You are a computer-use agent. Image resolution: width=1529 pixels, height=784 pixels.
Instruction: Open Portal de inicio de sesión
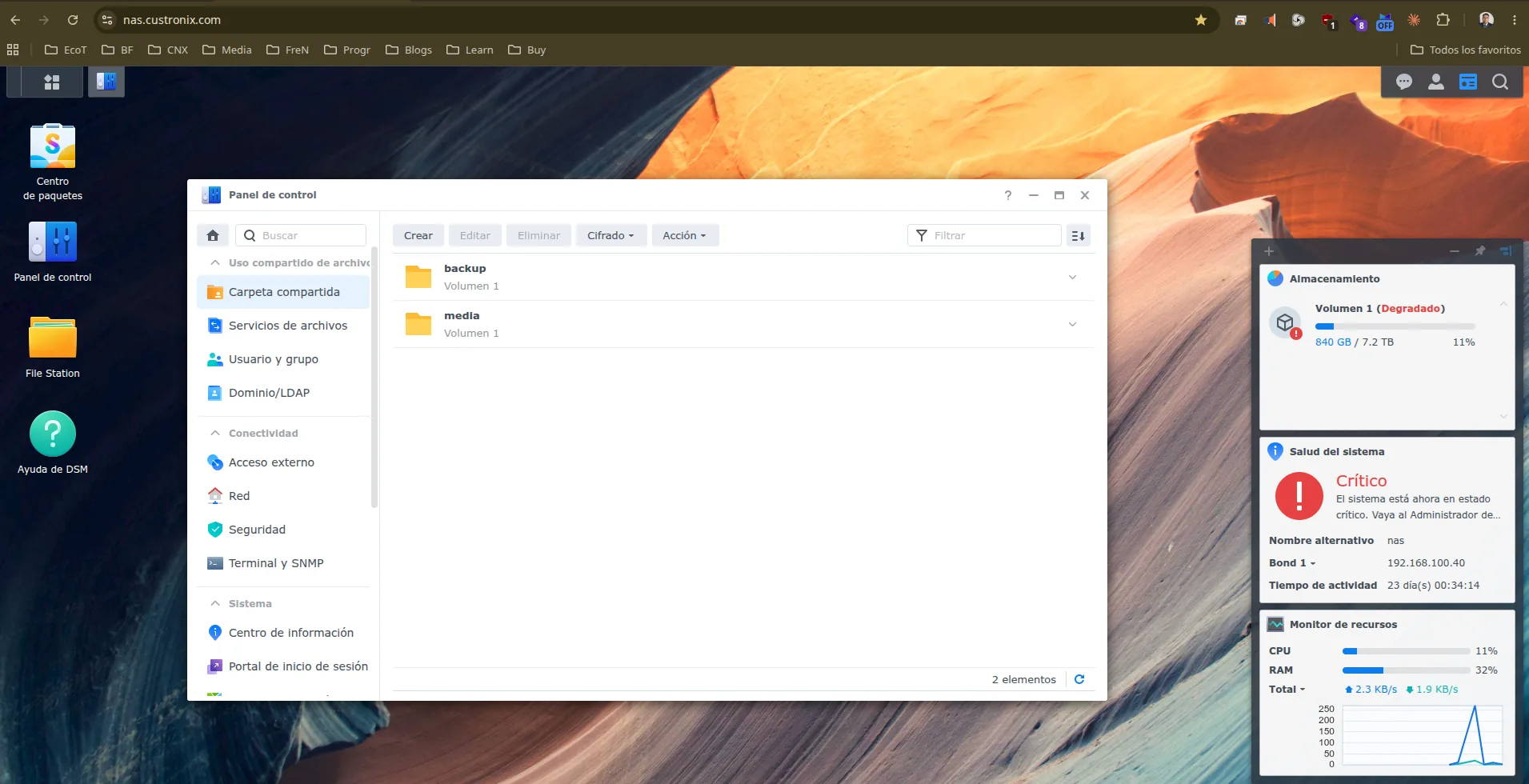click(283, 666)
